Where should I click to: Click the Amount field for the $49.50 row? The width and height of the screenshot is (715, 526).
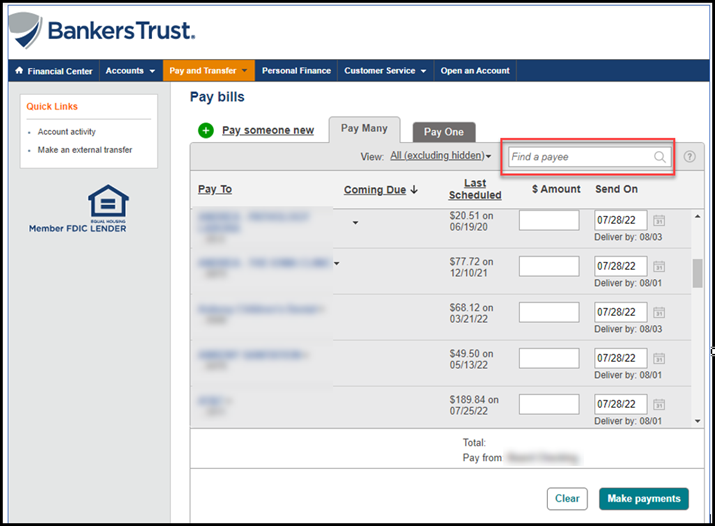click(549, 358)
